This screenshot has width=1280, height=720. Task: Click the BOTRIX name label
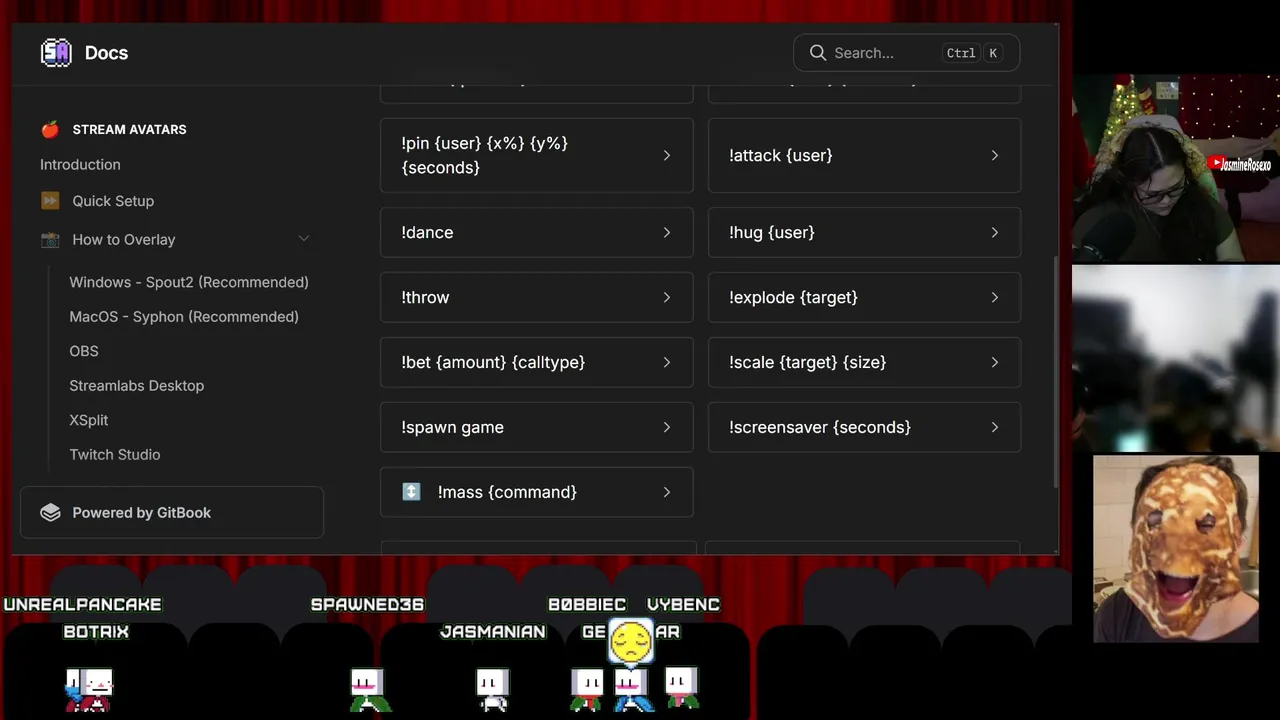pos(96,632)
